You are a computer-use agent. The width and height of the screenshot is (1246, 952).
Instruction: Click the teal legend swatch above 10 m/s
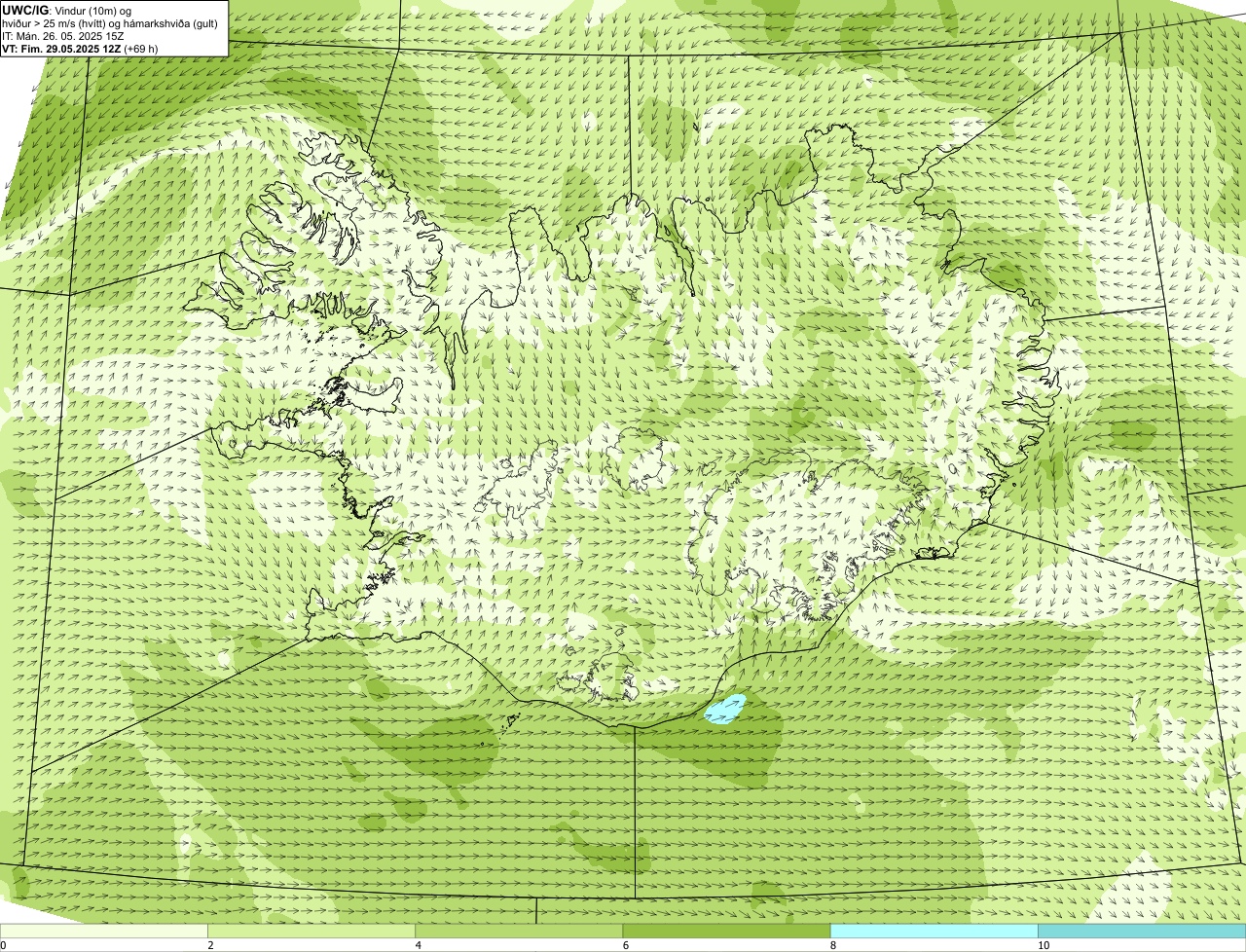1142,931
